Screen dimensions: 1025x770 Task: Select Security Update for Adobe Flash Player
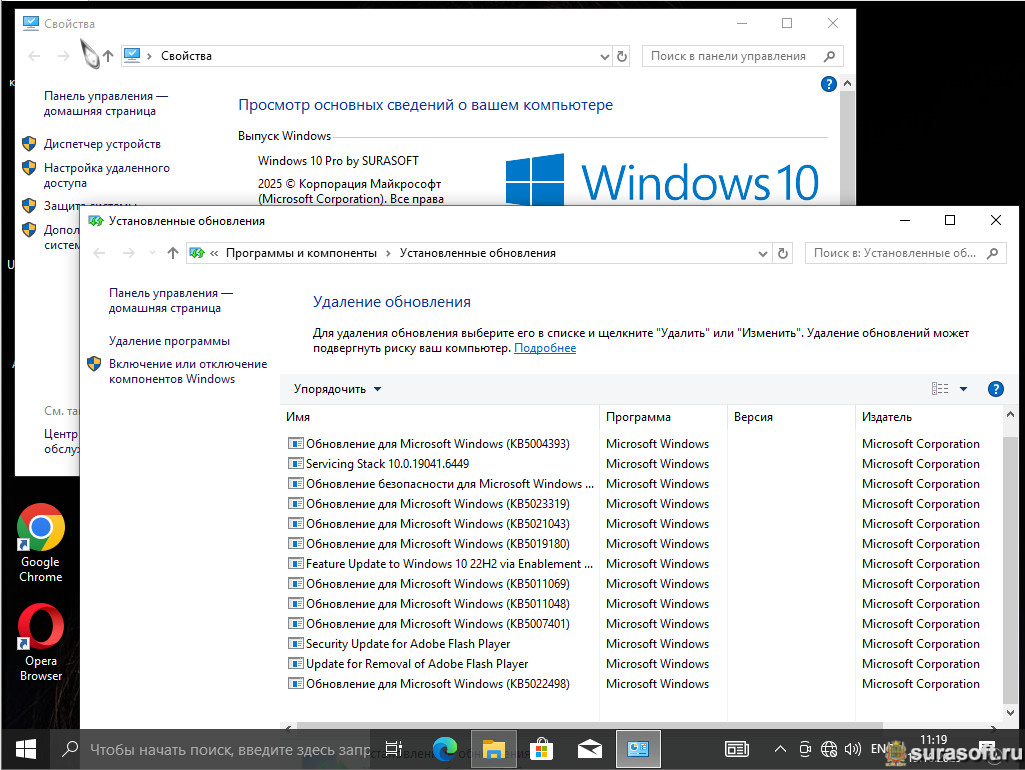point(407,644)
